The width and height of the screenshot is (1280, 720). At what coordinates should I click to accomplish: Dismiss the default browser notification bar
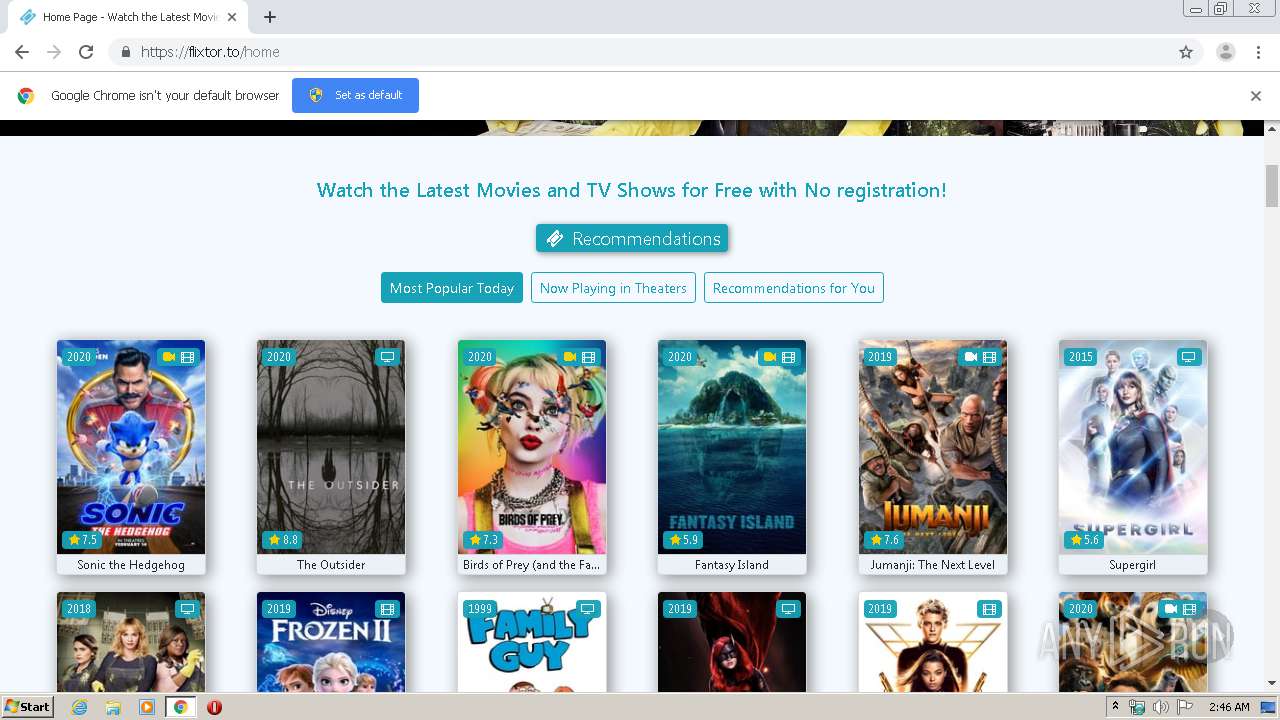[x=1256, y=96]
